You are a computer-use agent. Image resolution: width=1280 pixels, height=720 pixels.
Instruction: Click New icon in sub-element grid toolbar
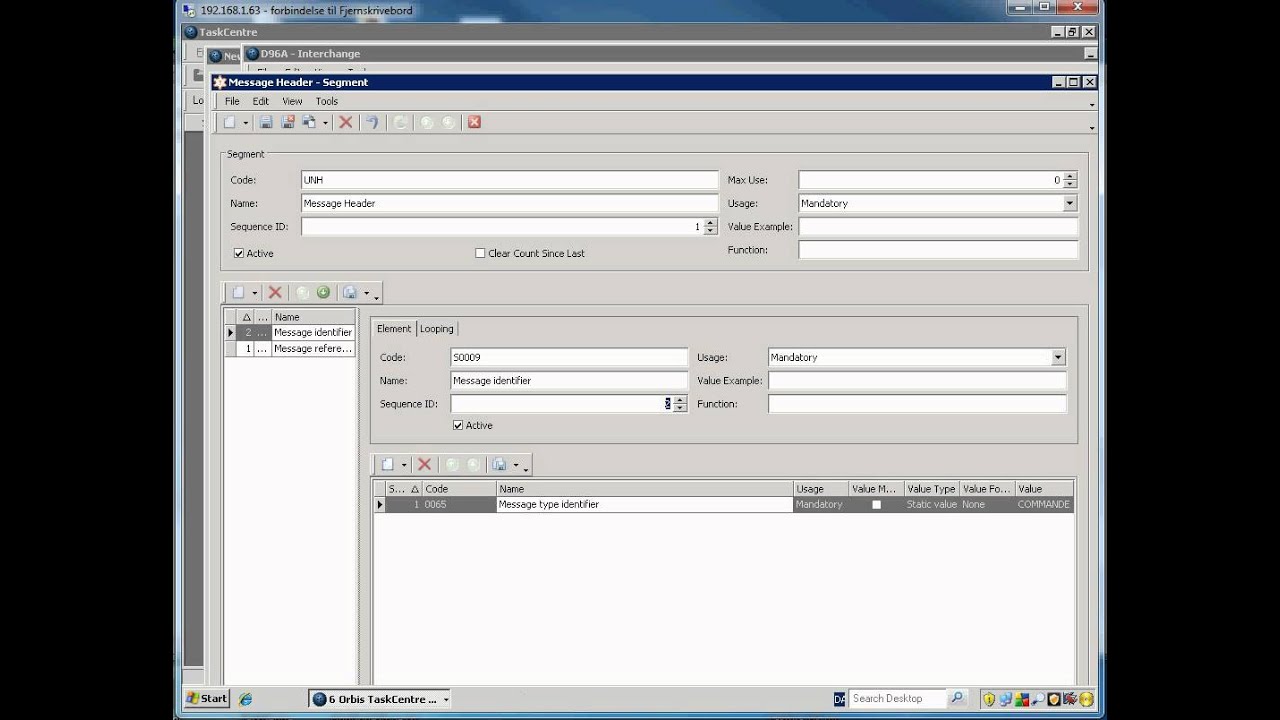[388, 465]
